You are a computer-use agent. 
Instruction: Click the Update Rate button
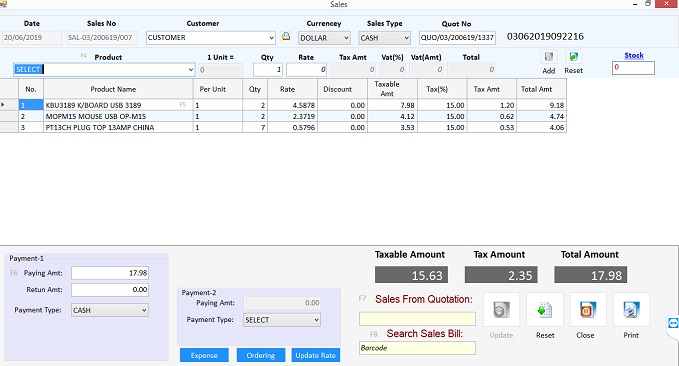click(316, 355)
